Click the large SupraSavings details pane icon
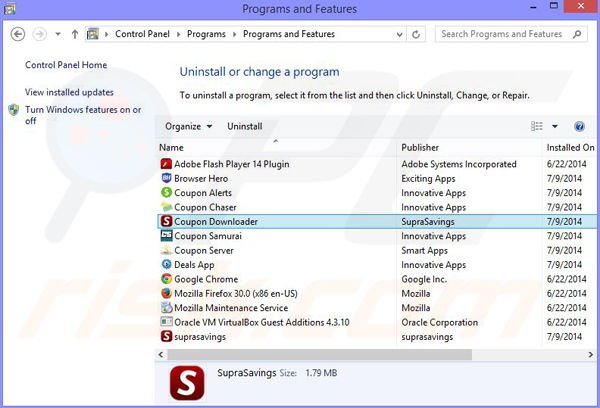The height and width of the screenshot is (408, 600). (x=187, y=383)
